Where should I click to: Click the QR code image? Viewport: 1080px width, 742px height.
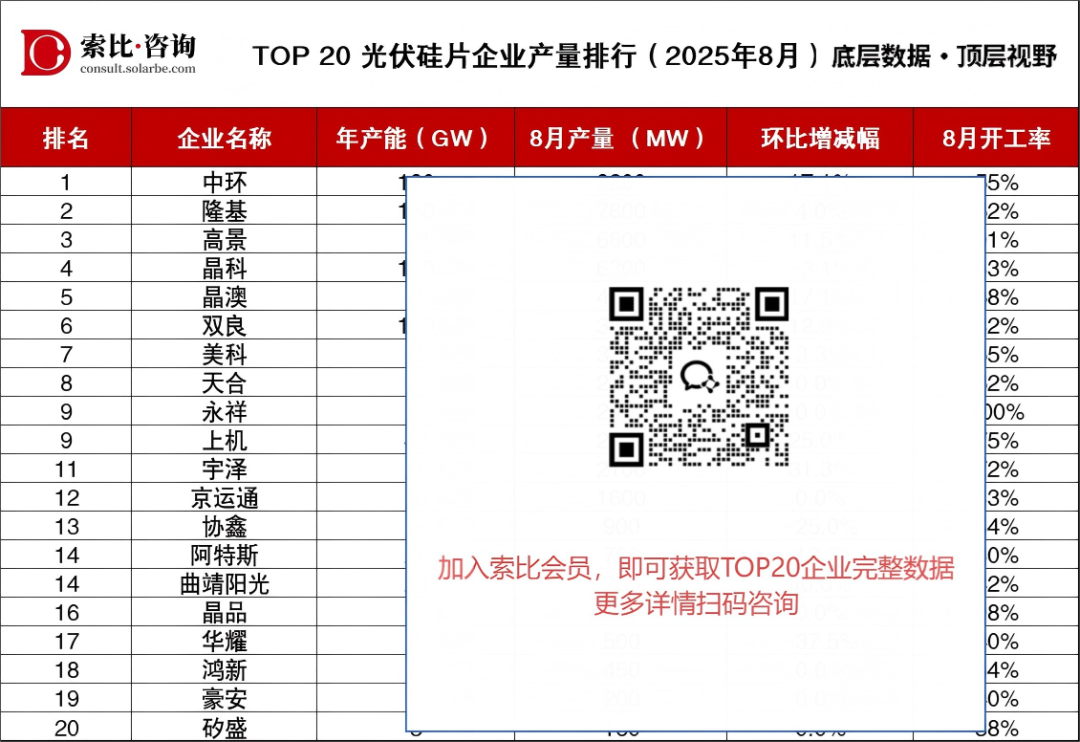coord(698,377)
